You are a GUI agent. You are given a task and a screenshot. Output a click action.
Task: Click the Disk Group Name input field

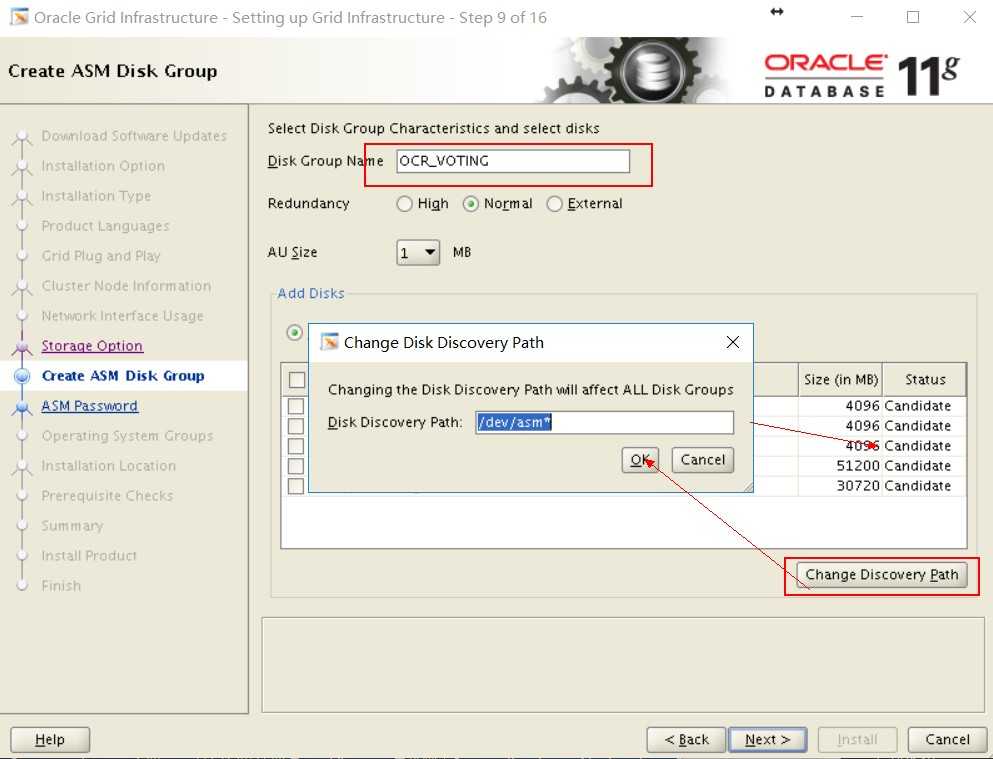pos(513,161)
